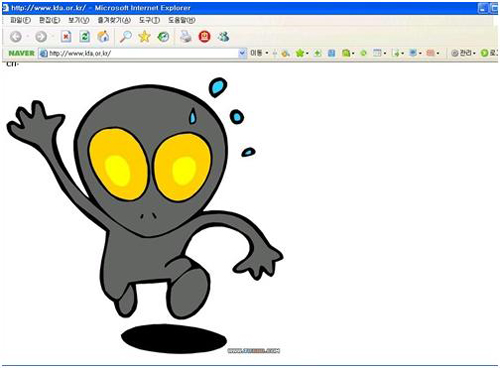
Task: Click the NAVER logo button
Action: pos(21,53)
